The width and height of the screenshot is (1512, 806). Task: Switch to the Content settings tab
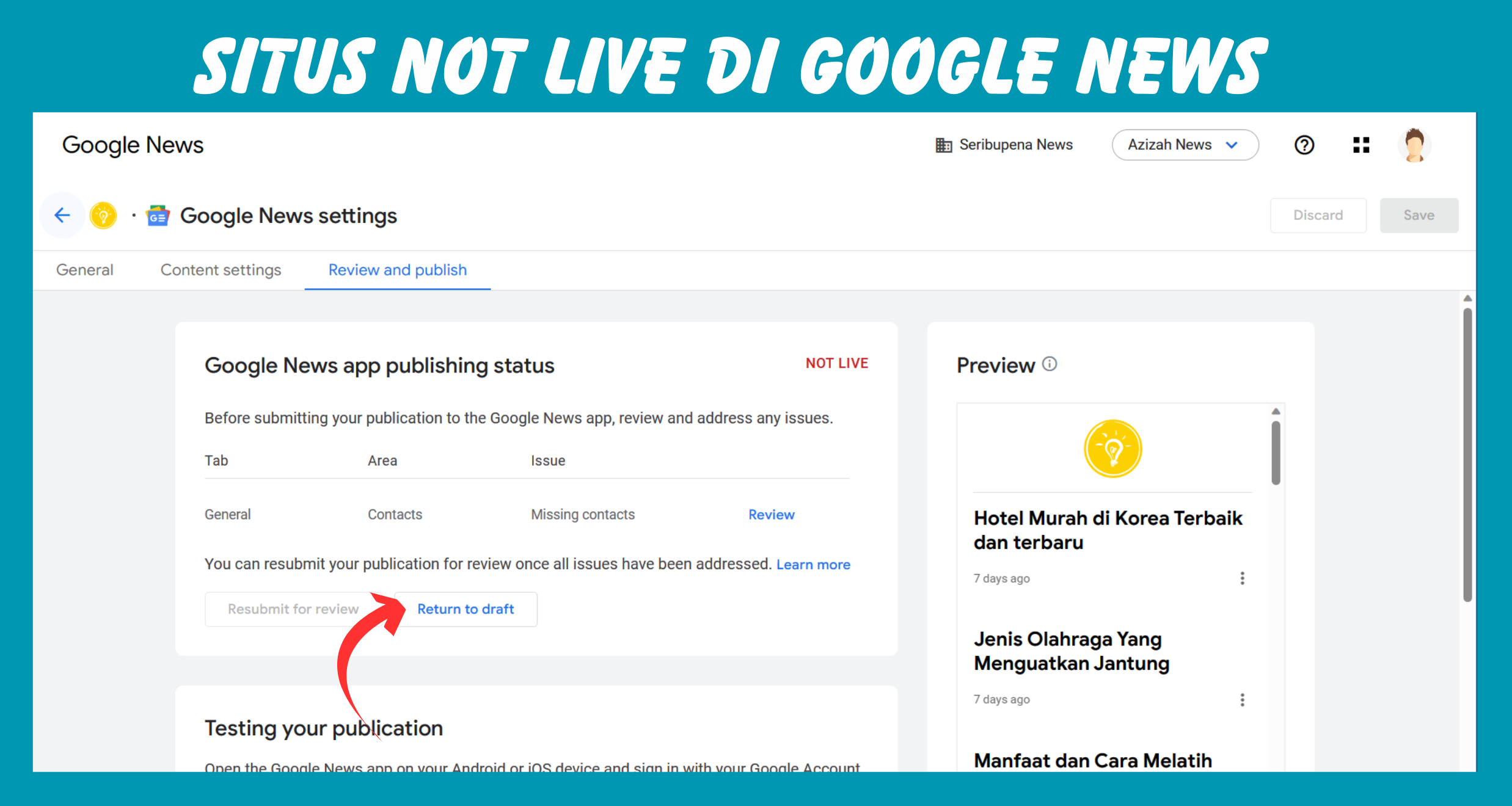[221, 270]
